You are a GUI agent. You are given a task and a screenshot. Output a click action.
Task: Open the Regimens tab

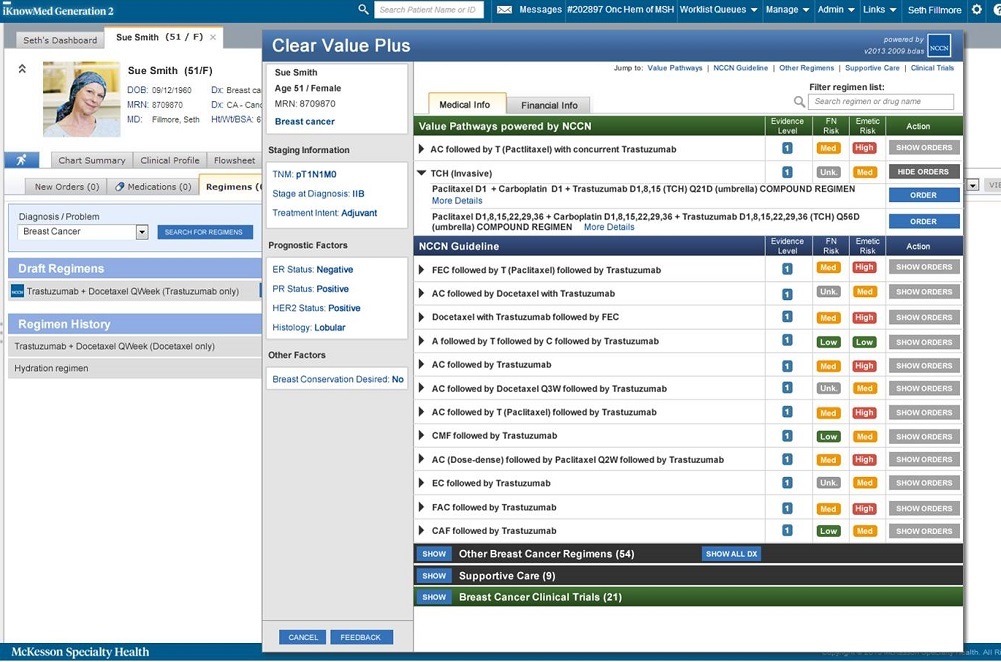click(x=232, y=186)
